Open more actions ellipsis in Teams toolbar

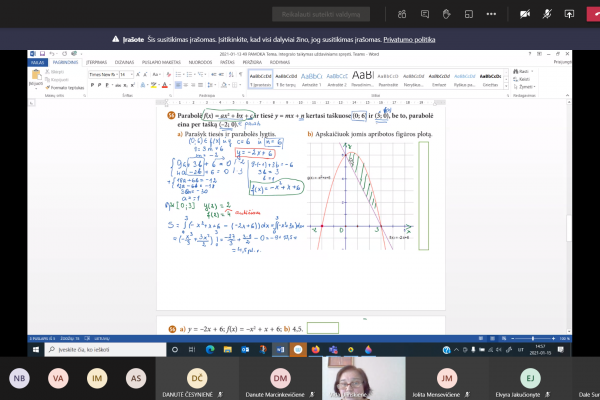click(491, 14)
